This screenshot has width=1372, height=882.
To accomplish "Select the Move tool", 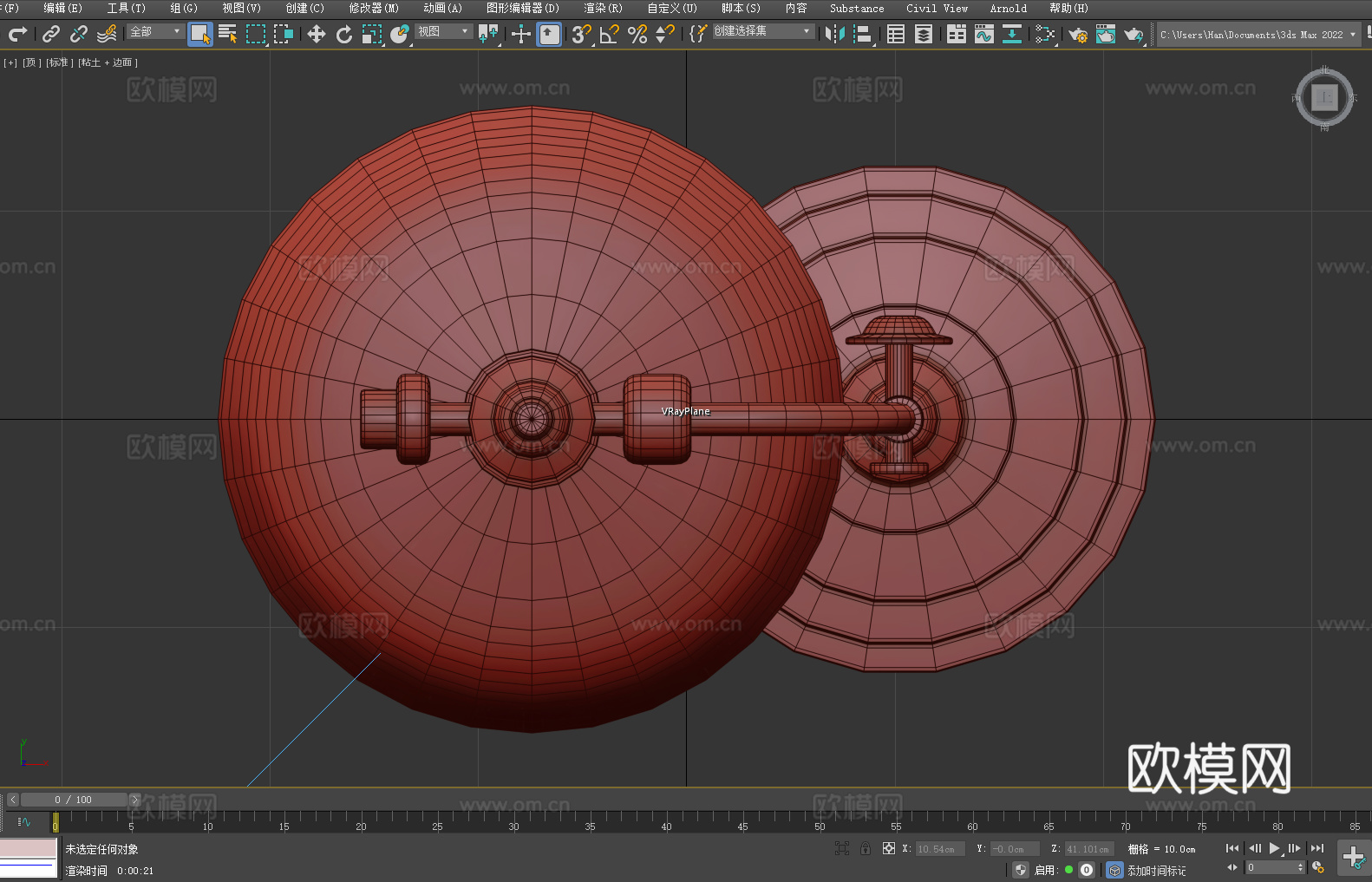I will [317, 34].
